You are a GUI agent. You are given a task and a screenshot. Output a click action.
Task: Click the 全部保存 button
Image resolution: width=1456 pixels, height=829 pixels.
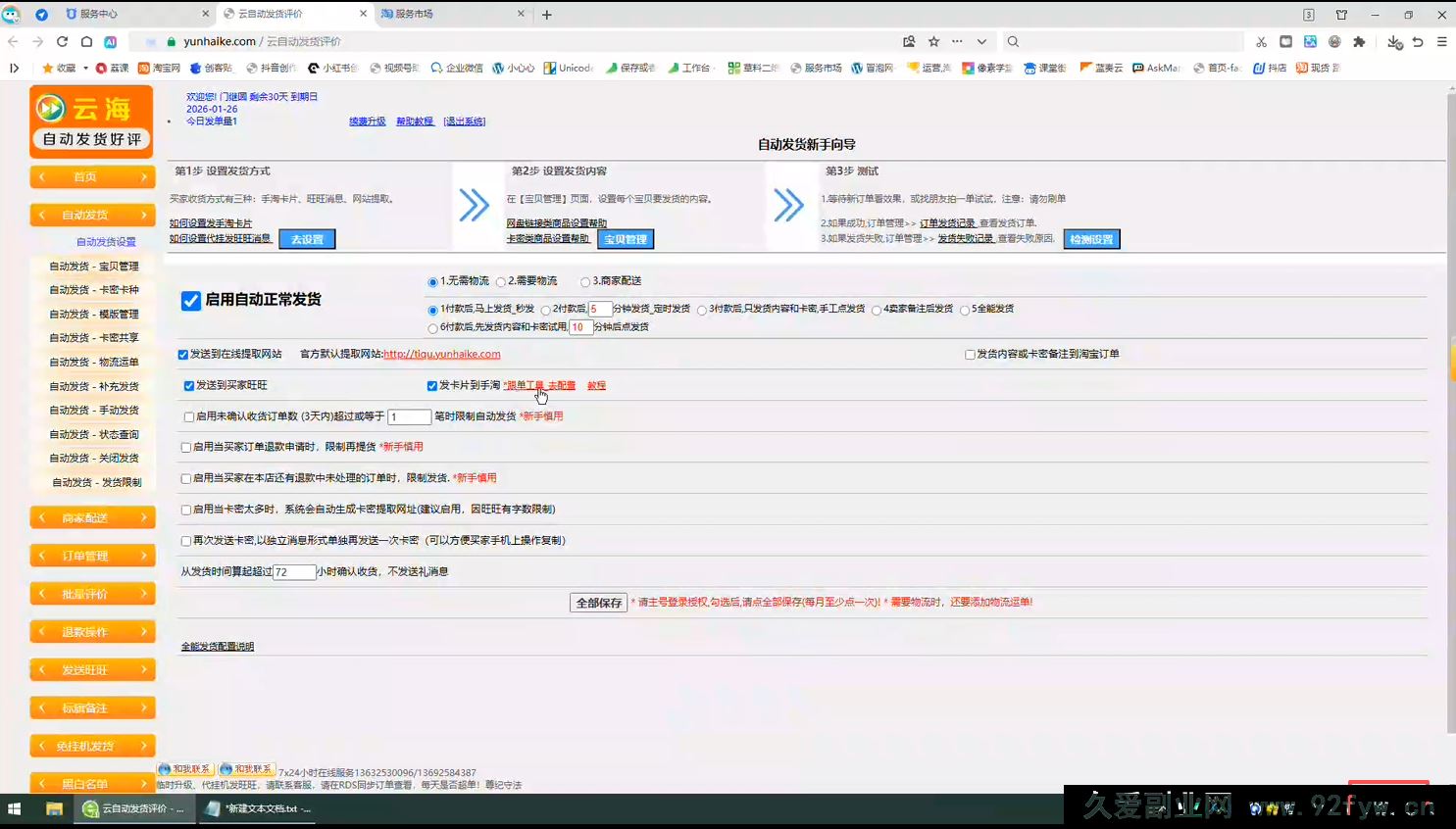click(598, 603)
